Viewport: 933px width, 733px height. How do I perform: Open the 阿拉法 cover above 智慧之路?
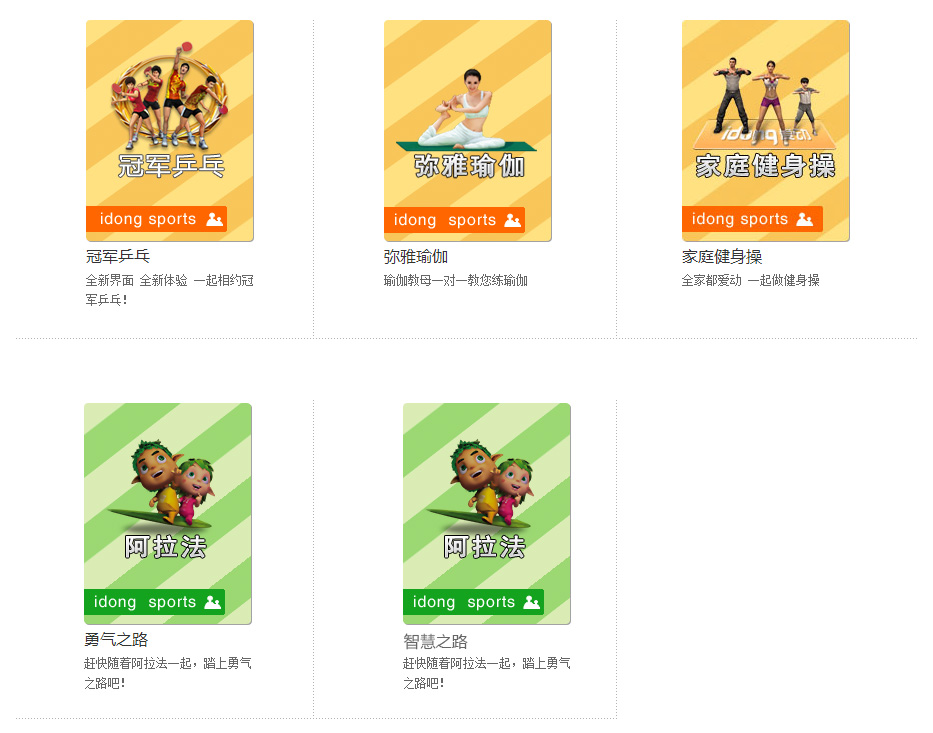[487, 514]
